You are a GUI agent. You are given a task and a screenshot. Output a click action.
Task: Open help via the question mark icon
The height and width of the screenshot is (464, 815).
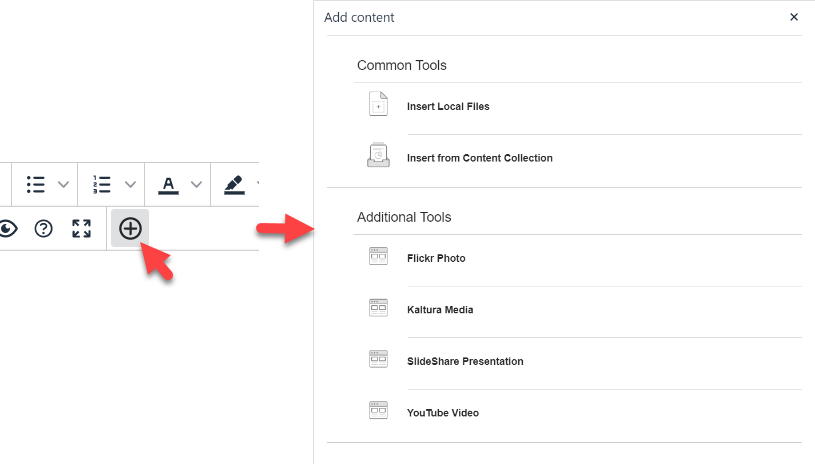pyautogui.click(x=43, y=229)
